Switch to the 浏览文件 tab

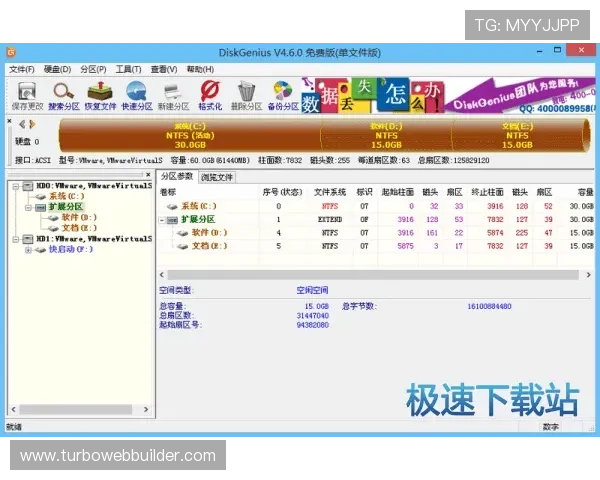coord(217,177)
